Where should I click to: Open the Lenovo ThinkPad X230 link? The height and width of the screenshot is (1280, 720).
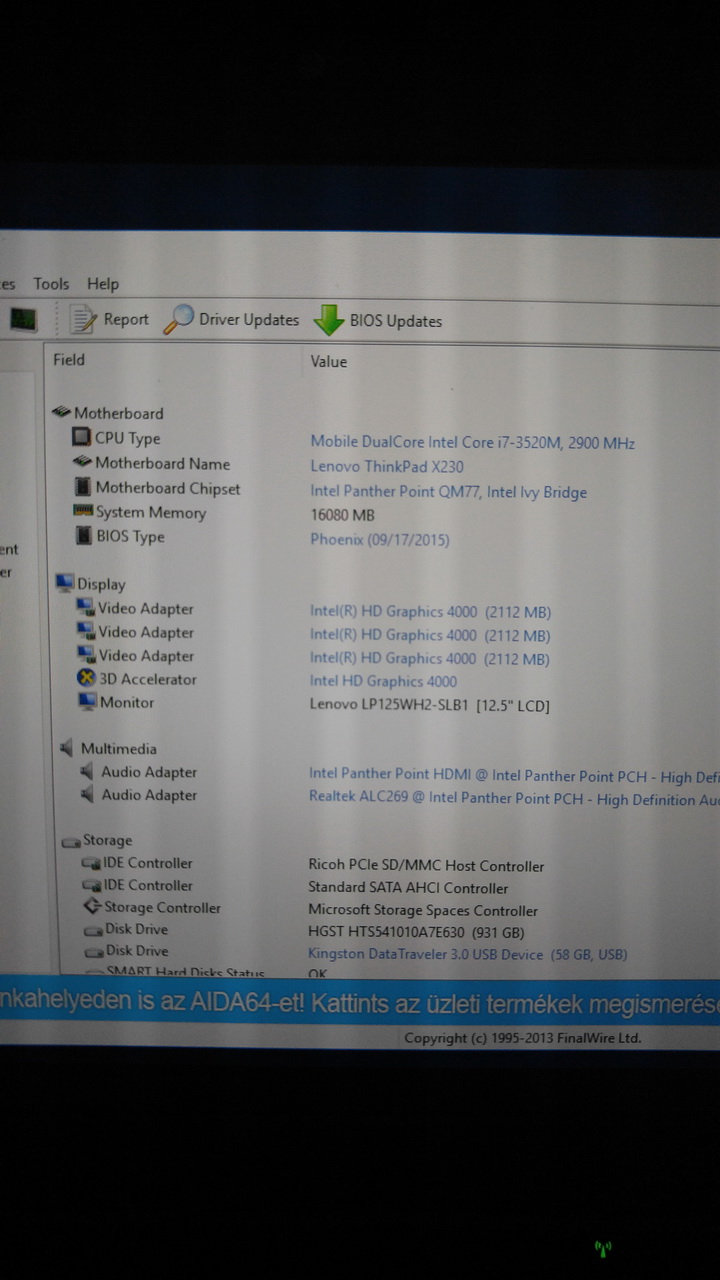tap(387, 466)
